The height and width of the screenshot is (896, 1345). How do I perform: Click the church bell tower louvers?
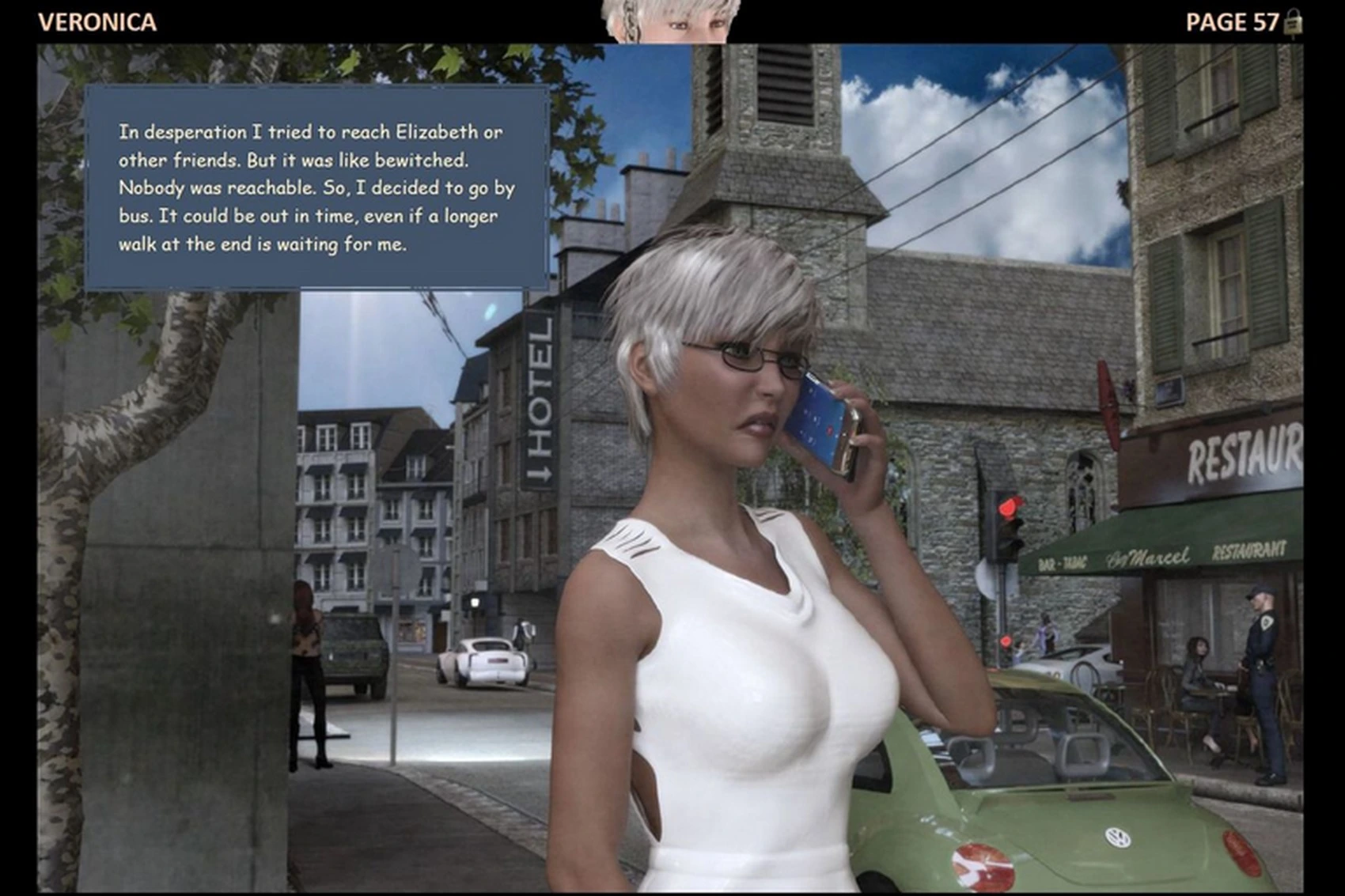(x=784, y=85)
